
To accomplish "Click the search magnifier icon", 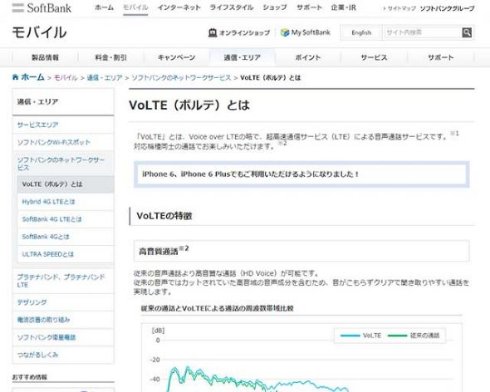I will pos(467,32).
